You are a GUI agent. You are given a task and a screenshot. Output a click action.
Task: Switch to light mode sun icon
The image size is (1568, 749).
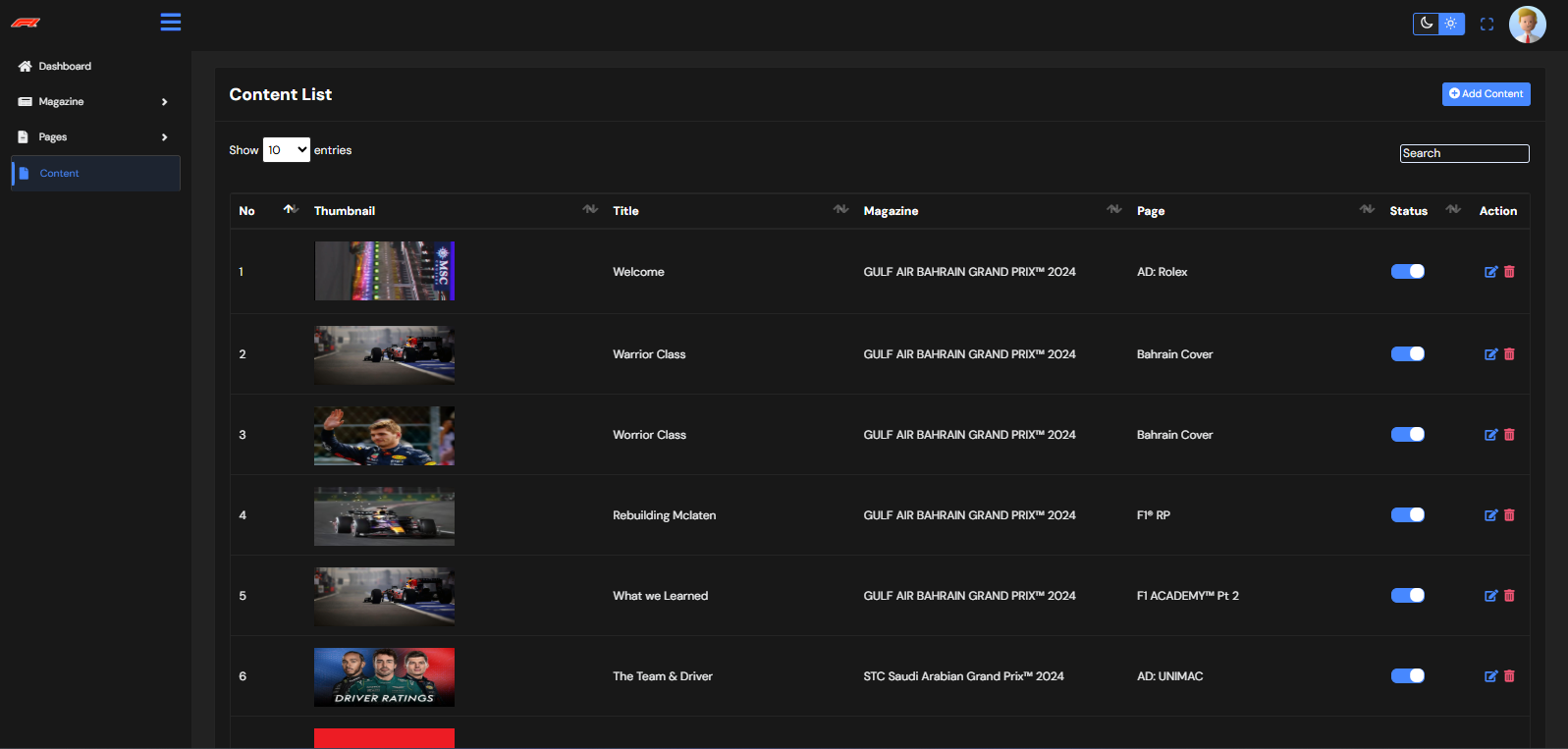point(1451,24)
